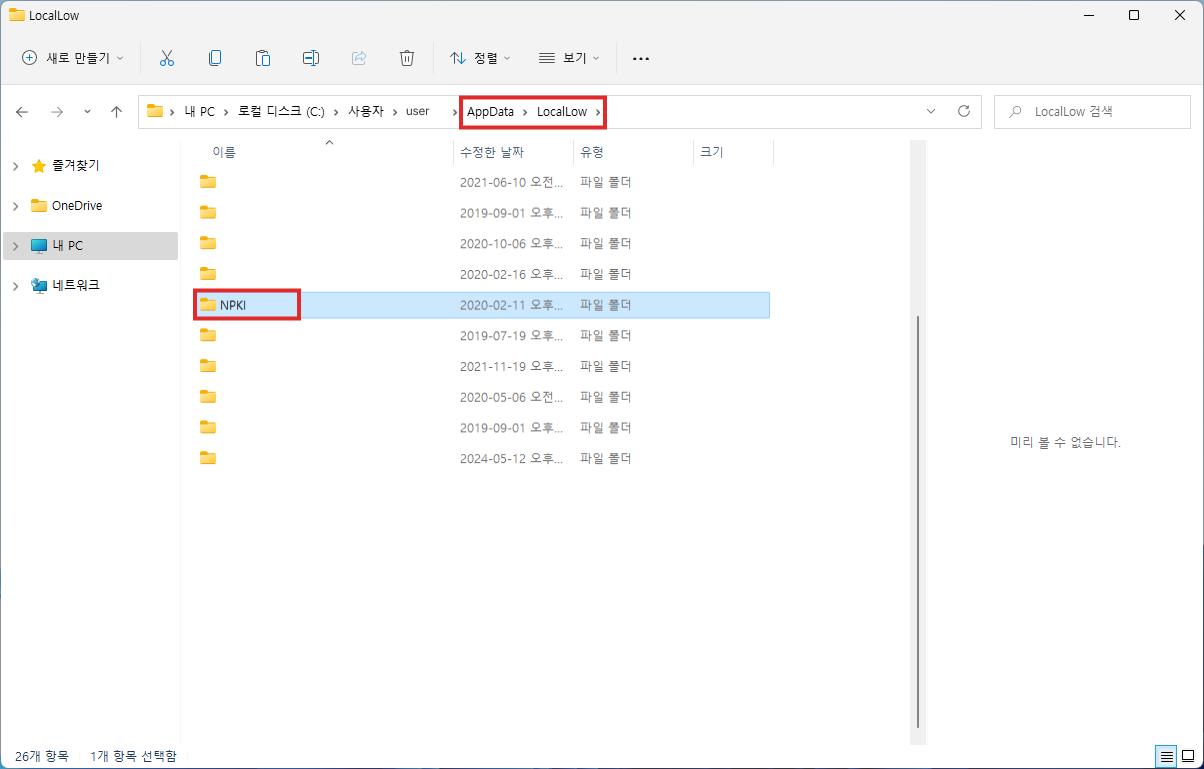1204x769 pixels.
Task: Expand the 즐겨찾기 tree node
Action: pos(15,166)
